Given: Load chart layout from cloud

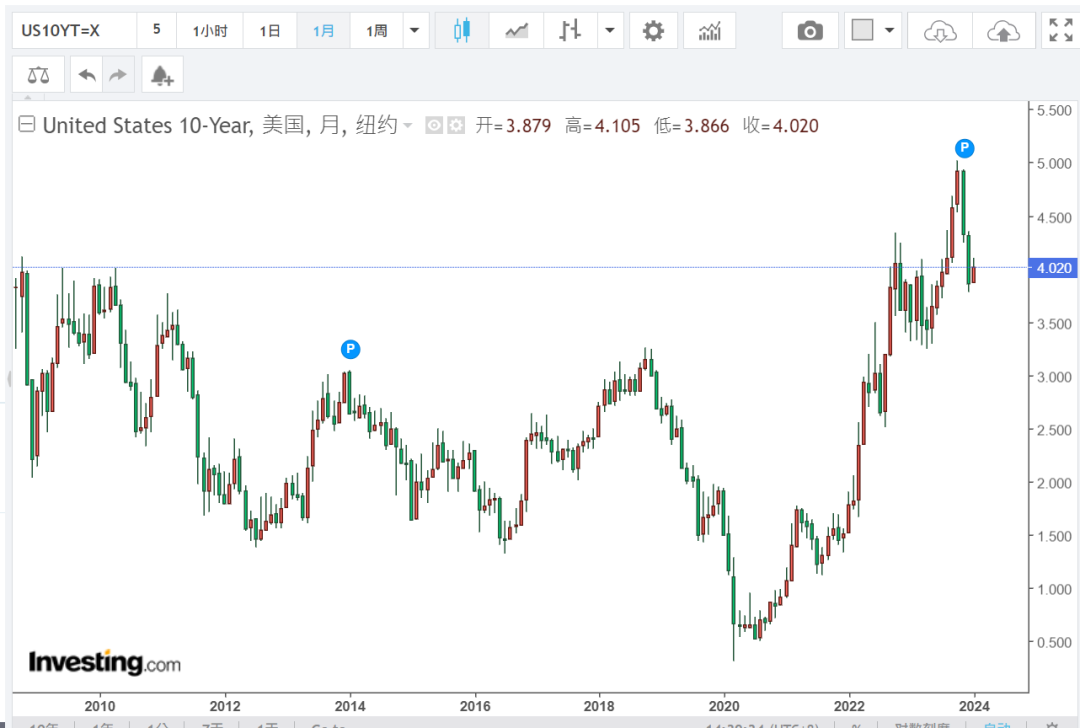Looking at the screenshot, I should tap(939, 31).
